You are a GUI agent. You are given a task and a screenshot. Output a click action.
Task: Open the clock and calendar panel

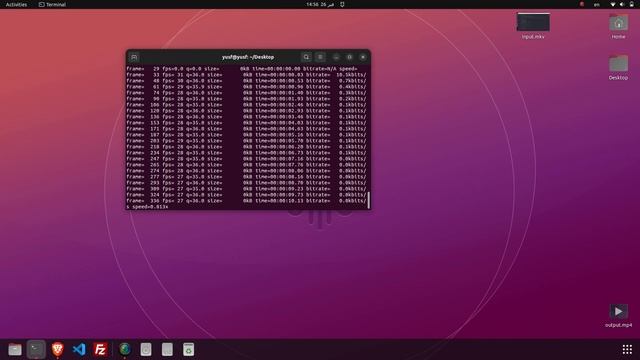[320, 4]
